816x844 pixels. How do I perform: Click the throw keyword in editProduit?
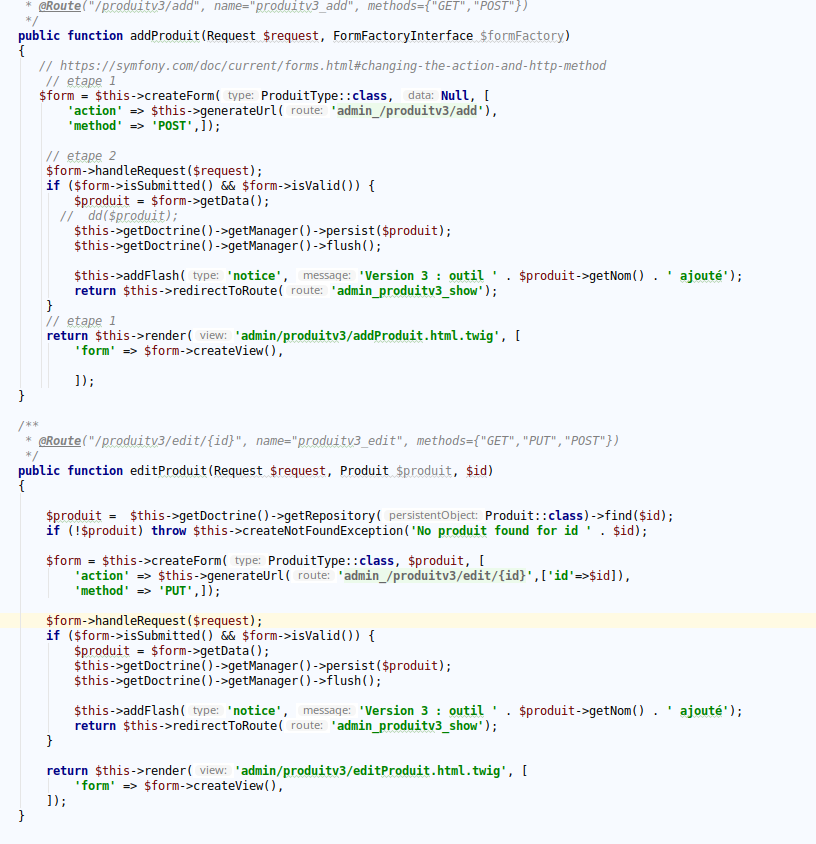tap(169, 531)
